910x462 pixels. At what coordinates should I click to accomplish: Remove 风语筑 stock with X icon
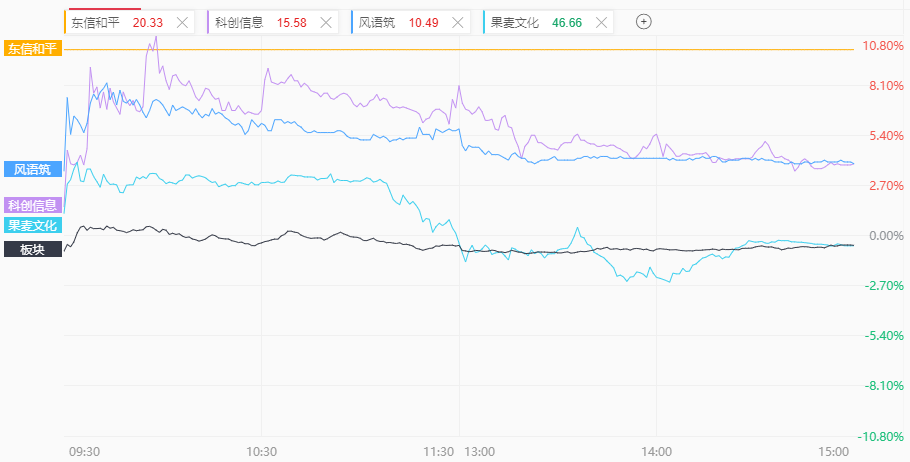(456, 22)
